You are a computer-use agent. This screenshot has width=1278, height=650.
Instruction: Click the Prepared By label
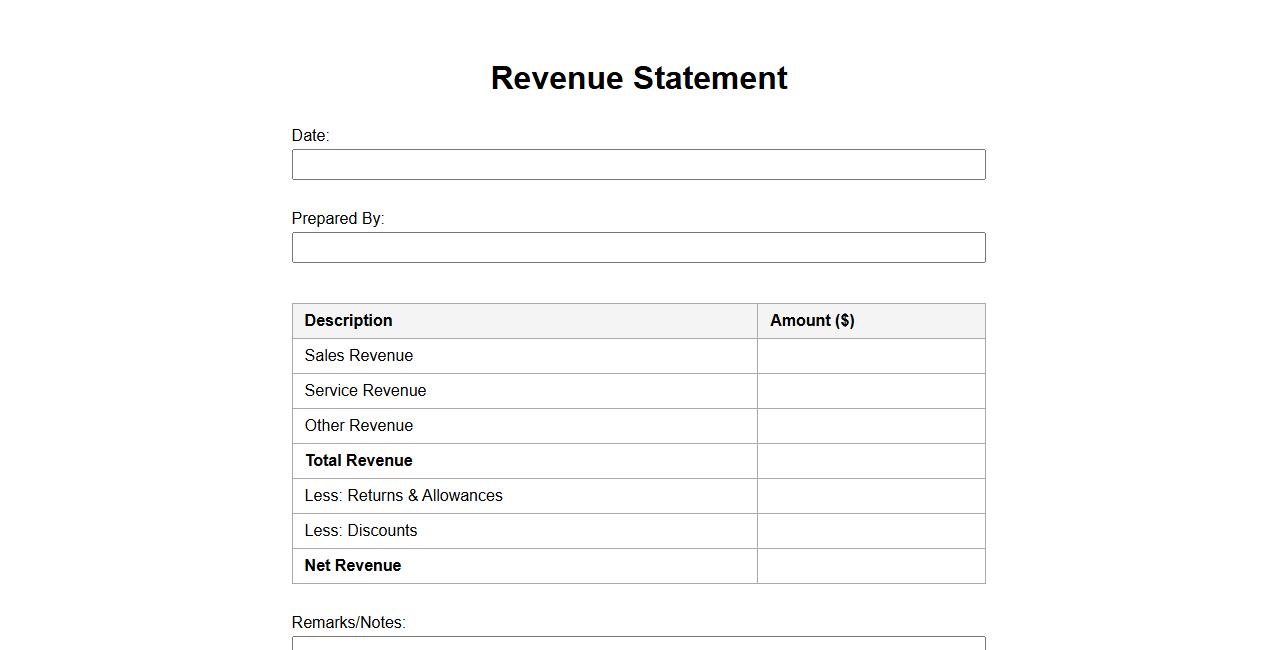(x=338, y=219)
